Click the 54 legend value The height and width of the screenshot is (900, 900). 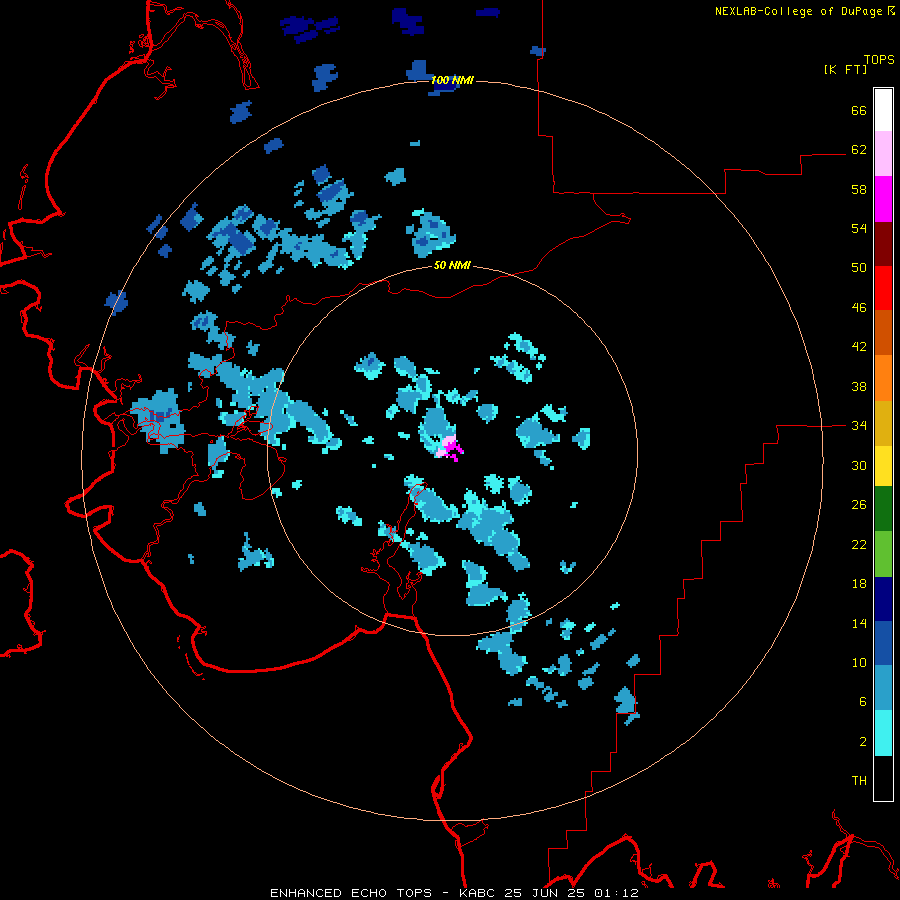[859, 228]
